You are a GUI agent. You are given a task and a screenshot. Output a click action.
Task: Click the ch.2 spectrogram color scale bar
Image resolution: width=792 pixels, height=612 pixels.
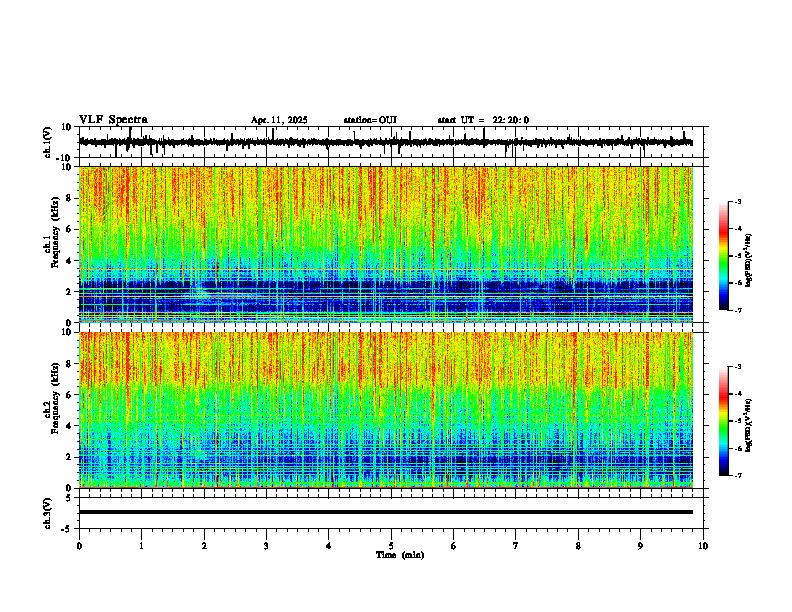(724, 421)
